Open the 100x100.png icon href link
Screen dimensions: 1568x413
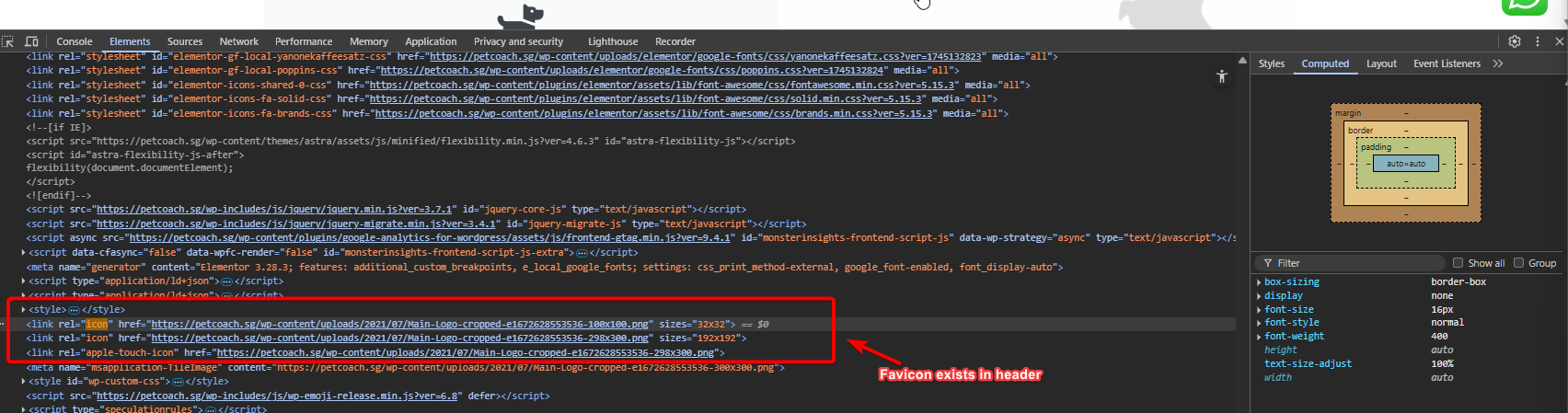(x=401, y=325)
